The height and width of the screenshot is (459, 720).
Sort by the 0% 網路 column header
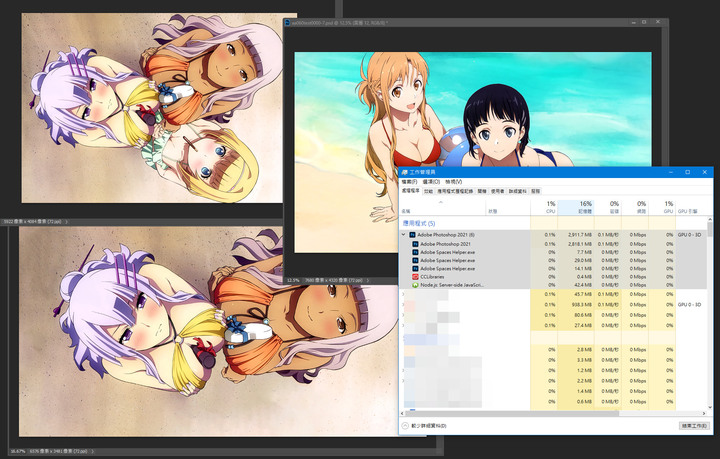click(x=635, y=207)
